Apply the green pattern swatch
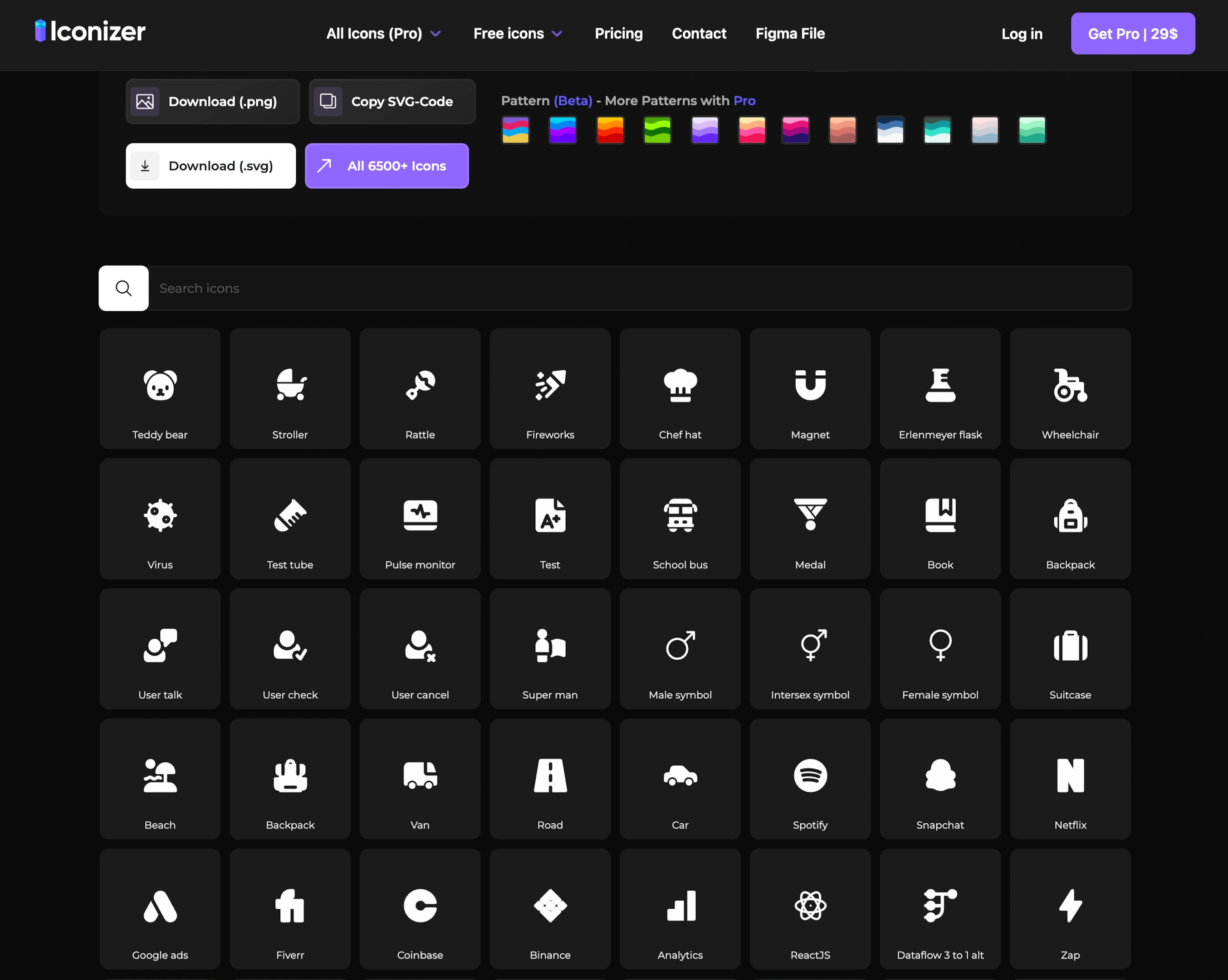Viewport: 1228px width, 980px height. [657, 130]
